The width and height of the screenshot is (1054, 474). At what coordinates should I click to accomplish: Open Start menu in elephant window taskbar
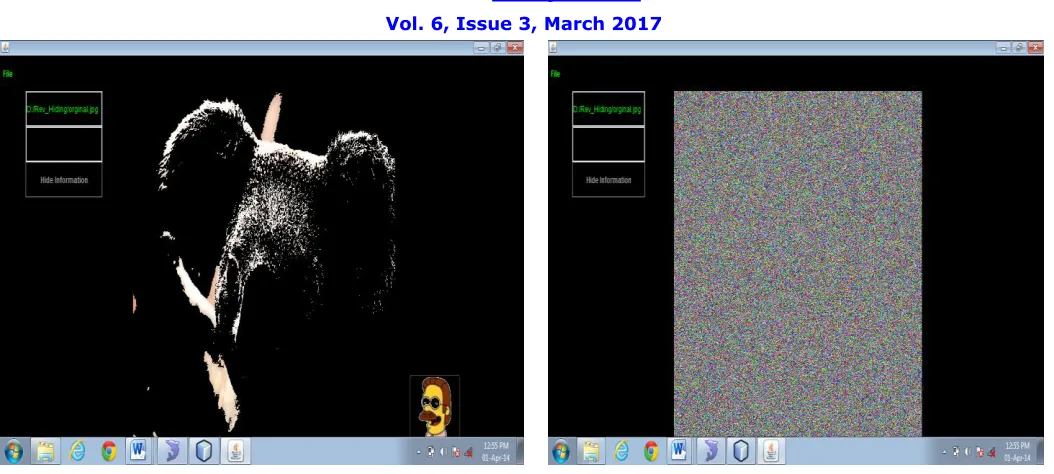click(x=13, y=451)
